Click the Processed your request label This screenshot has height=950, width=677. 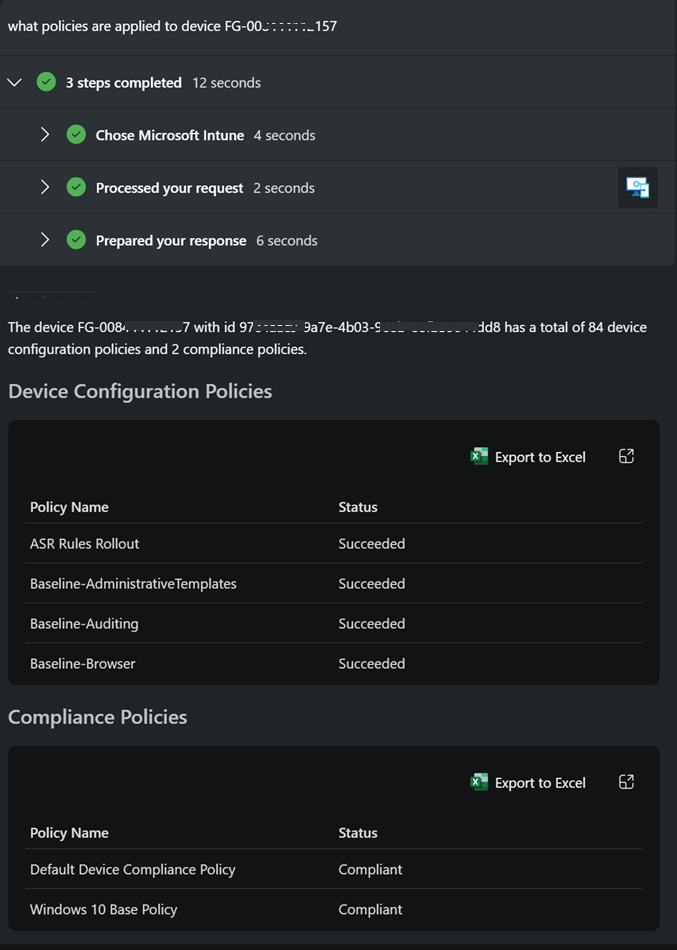tap(169, 188)
